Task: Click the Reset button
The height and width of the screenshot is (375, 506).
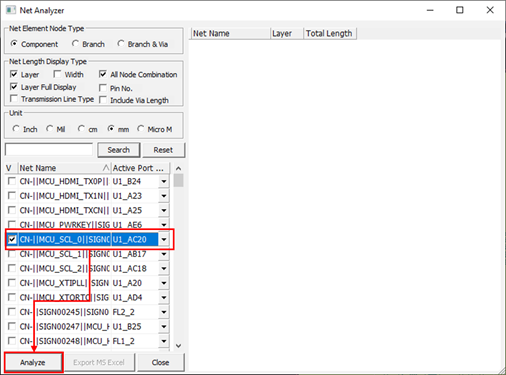Action: coord(163,150)
